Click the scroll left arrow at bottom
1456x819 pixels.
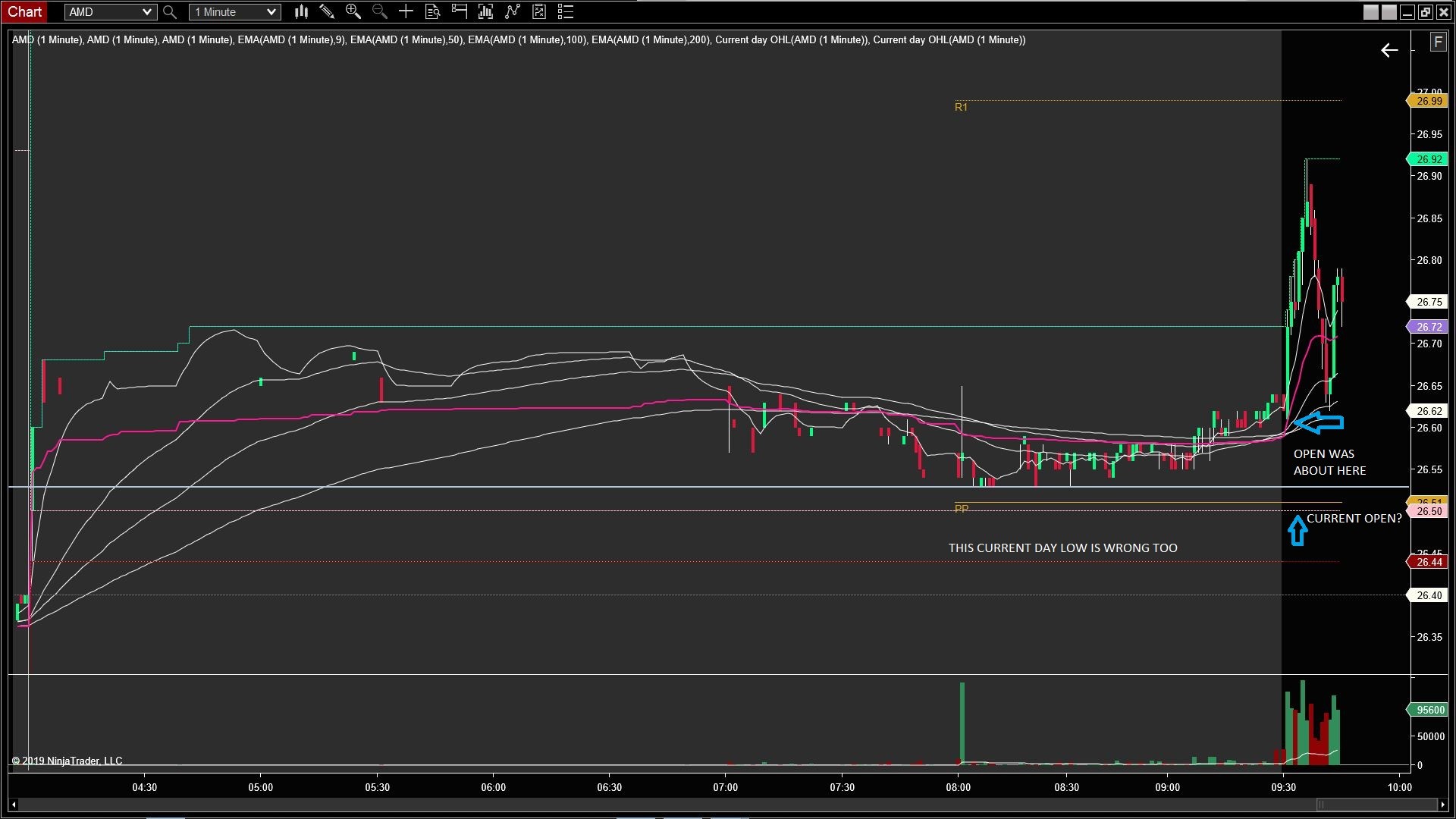pos(14,805)
